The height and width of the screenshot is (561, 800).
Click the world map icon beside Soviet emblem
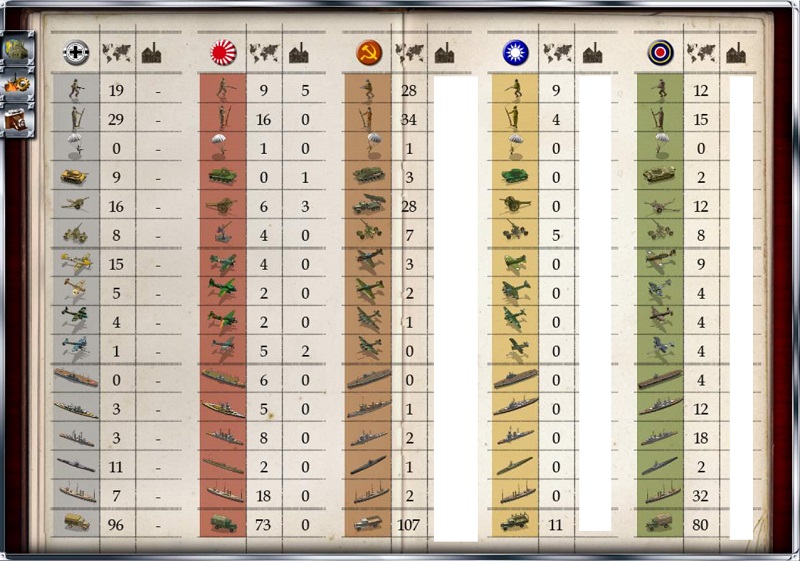pos(409,53)
